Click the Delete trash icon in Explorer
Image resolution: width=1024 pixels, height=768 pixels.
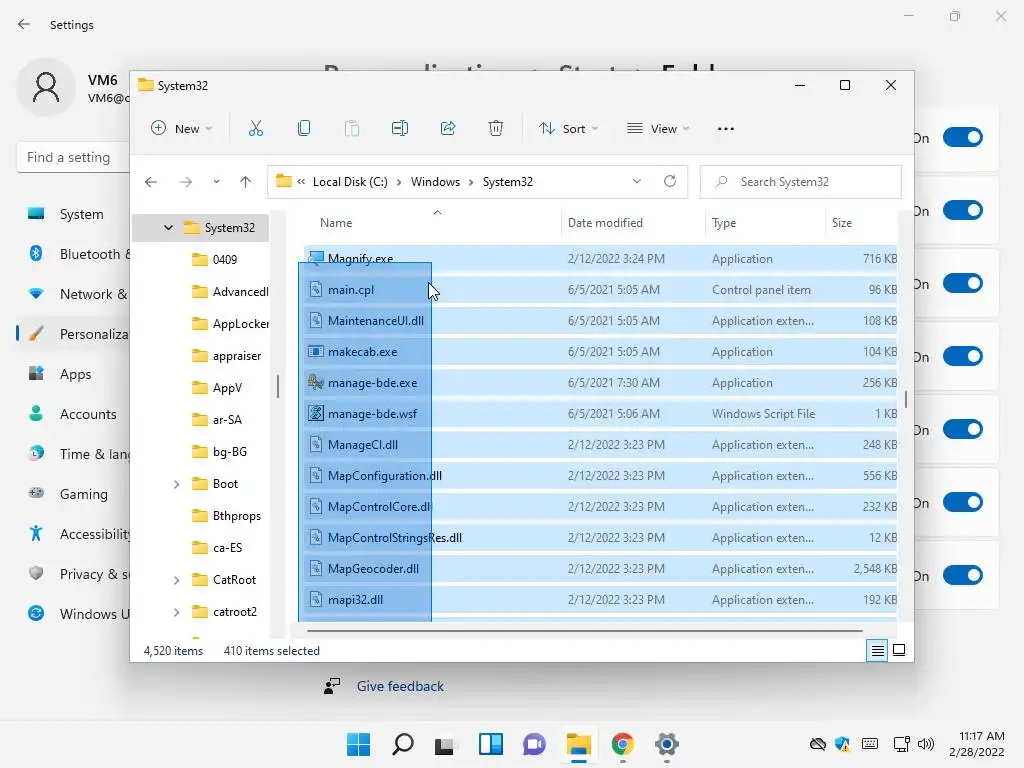tap(496, 129)
